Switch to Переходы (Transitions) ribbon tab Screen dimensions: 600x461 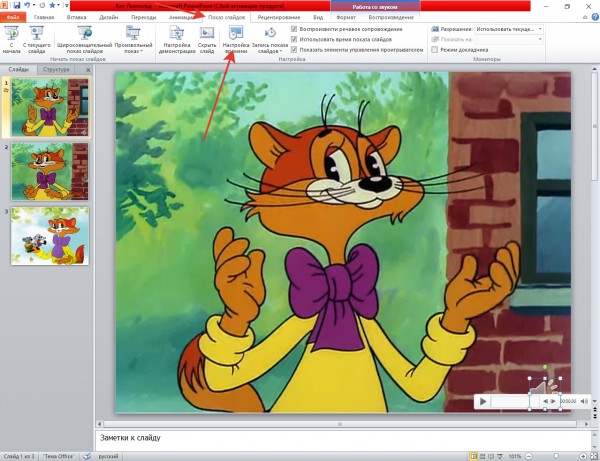(x=143, y=17)
